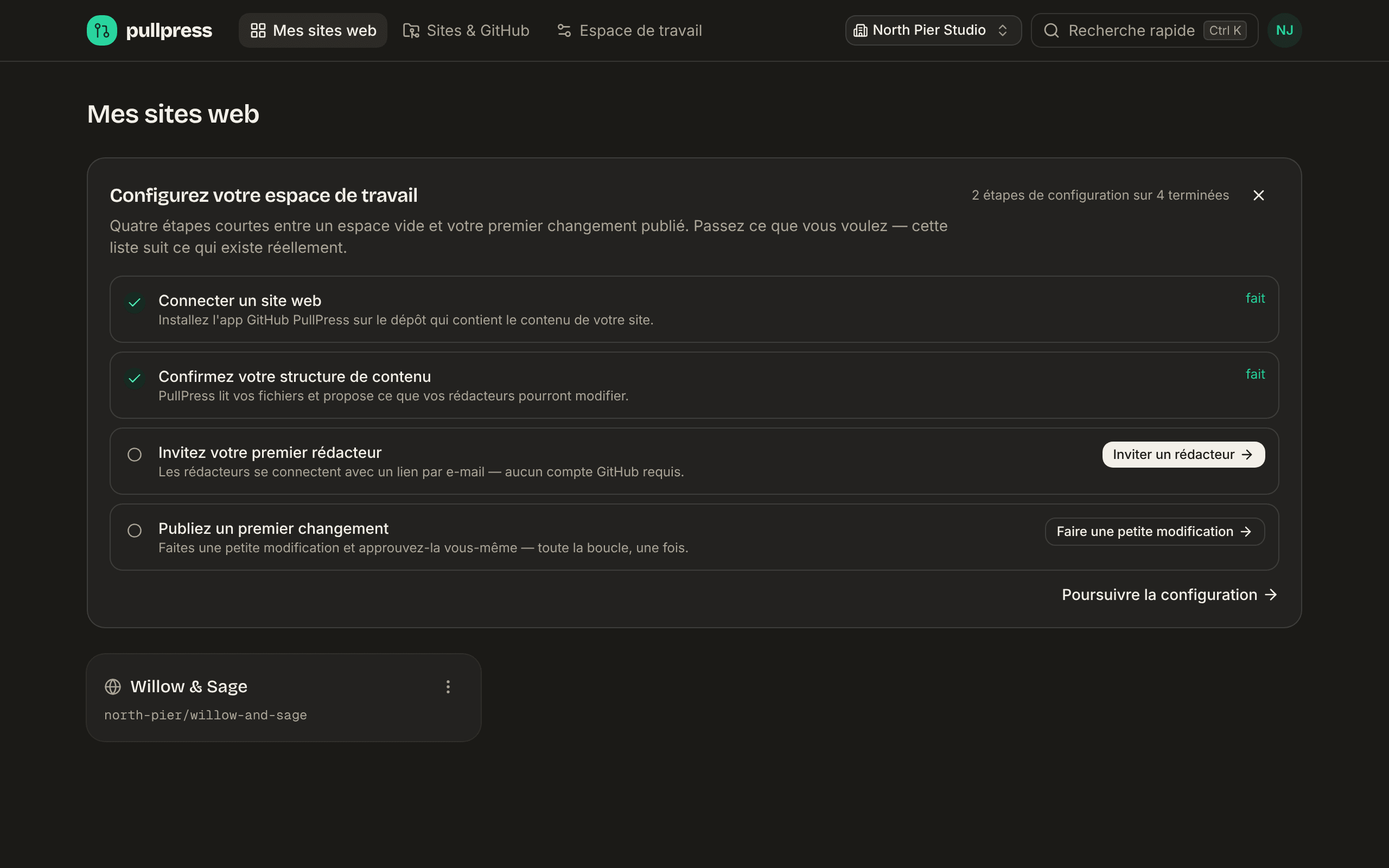Click the up-down chevrons on North Pier Studio
The height and width of the screenshot is (868, 1389).
(x=1003, y=30)
